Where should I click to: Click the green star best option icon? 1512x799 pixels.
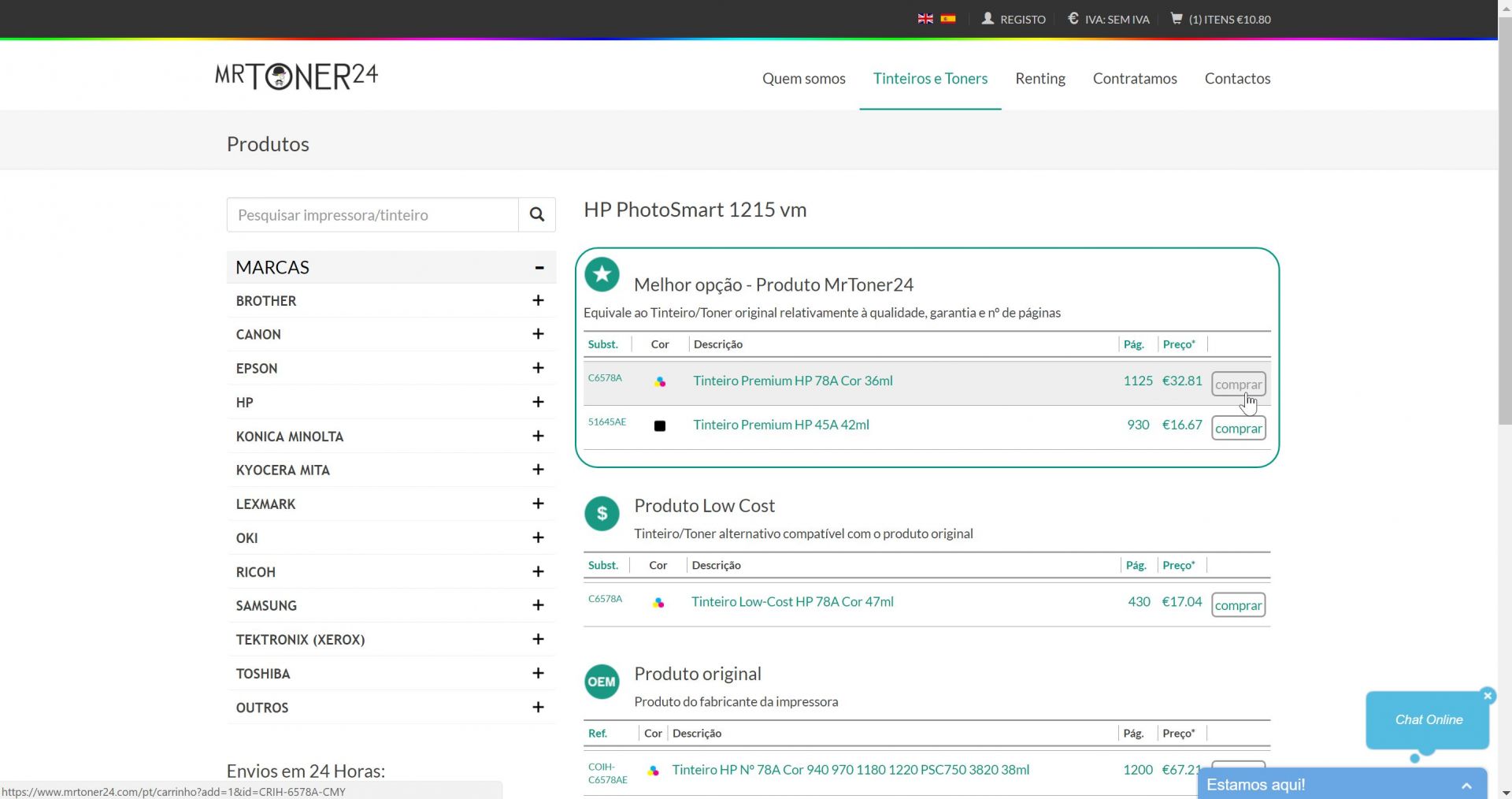(602, 275)
